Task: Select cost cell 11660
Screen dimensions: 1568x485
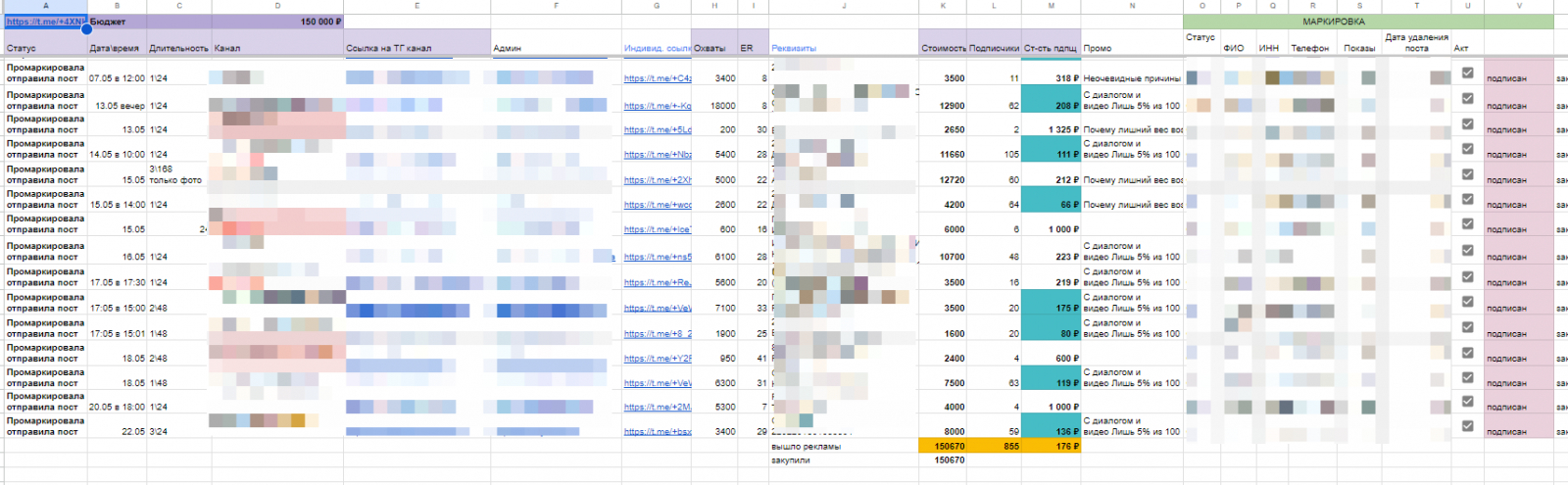Action: pyautogui.click(x=944, y=149)
